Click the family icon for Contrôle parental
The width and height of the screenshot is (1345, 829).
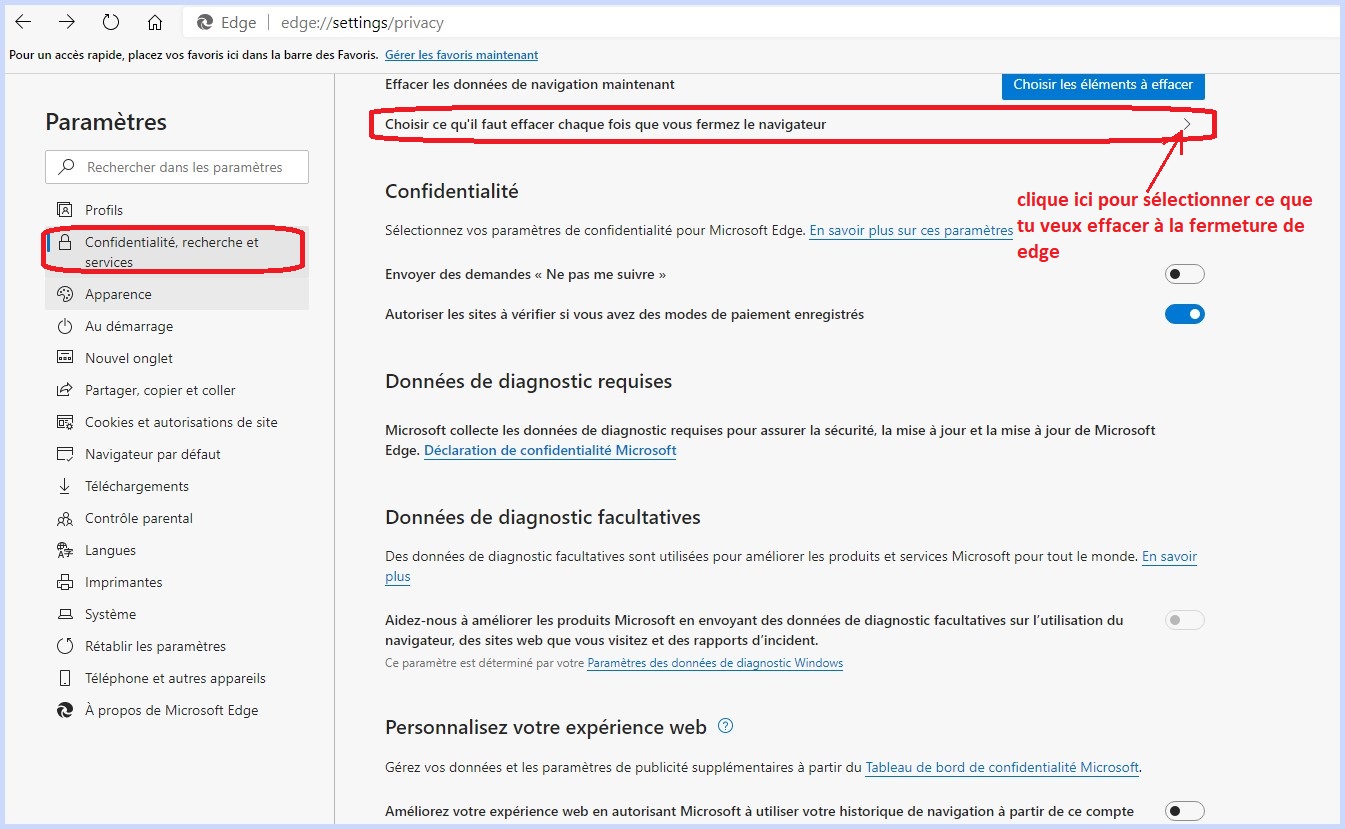click(65, 518)
